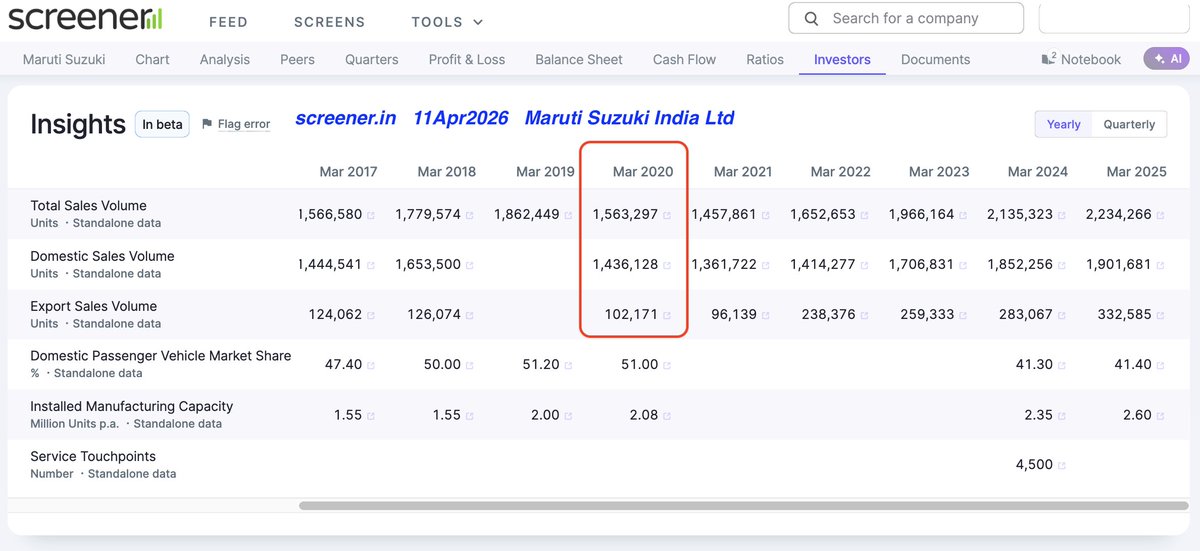The height and width of the screenshot is (551, 1200).
Task: Click the Mar 2020 column header
Action: tap(643, 171)
